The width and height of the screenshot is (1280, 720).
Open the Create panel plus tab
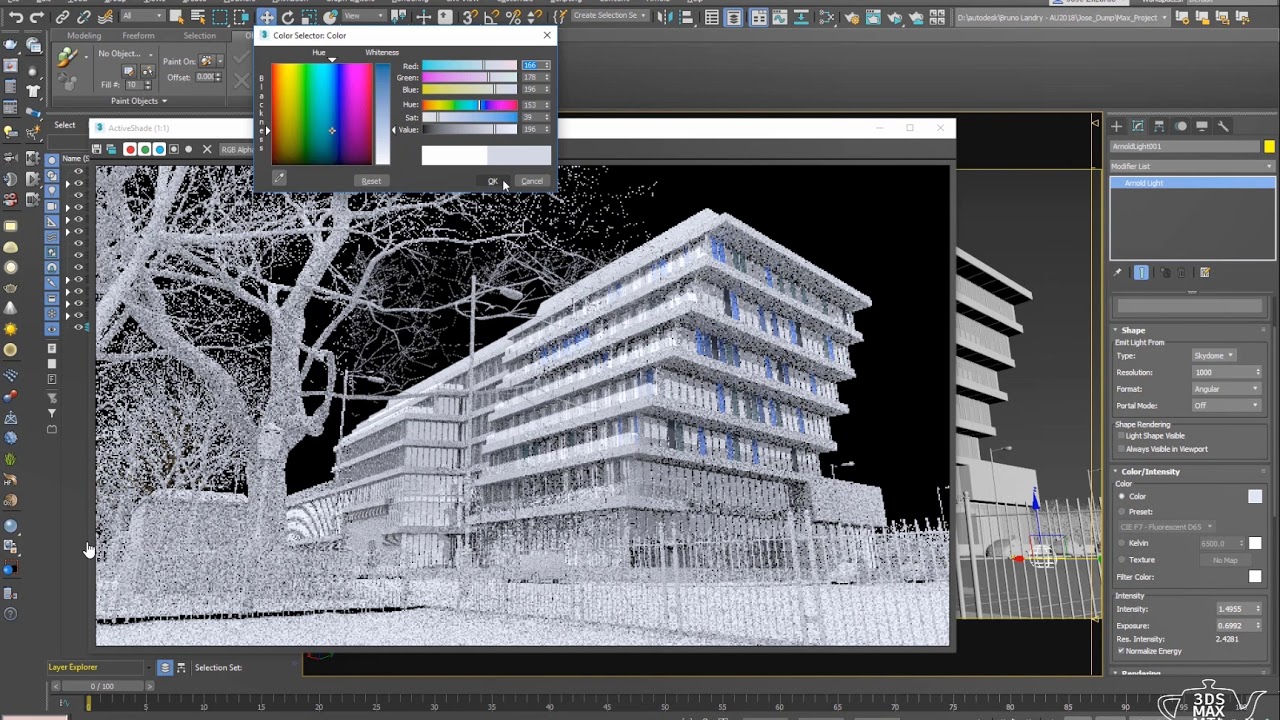point(1117,126)
